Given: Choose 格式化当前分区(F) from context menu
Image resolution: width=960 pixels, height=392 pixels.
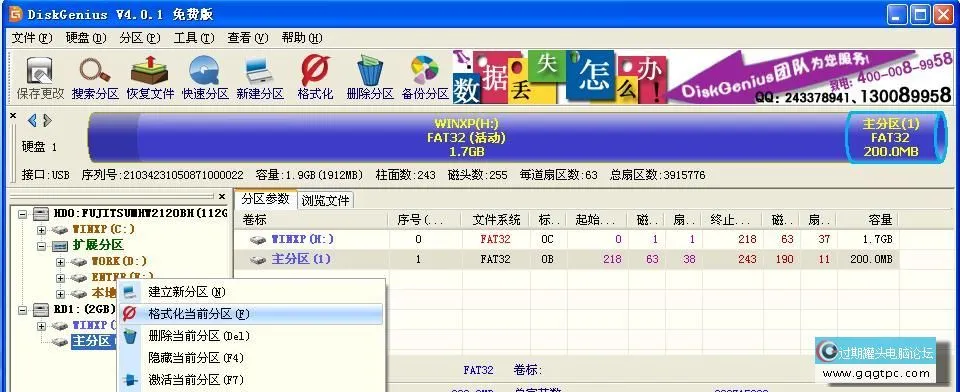Looking at the screenshot, I should (250, 314).
